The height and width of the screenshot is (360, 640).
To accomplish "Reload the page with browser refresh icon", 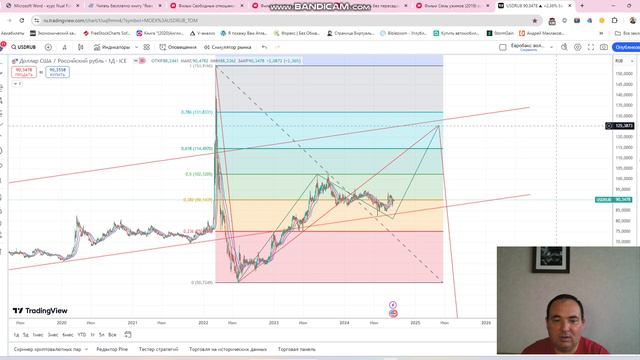I will [x=22, y=20].
